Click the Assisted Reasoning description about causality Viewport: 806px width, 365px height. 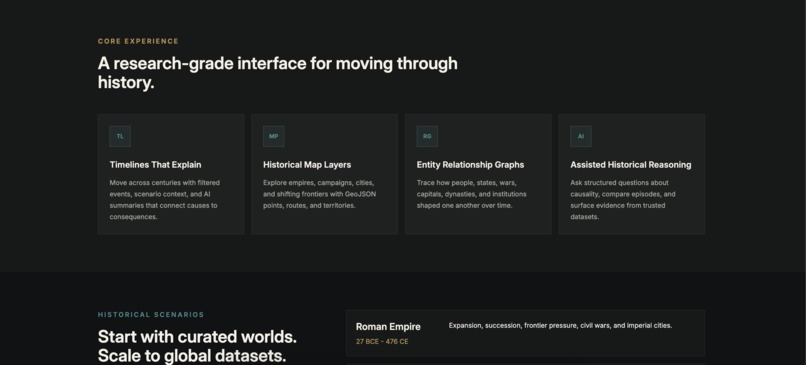[x=623, y=199]
